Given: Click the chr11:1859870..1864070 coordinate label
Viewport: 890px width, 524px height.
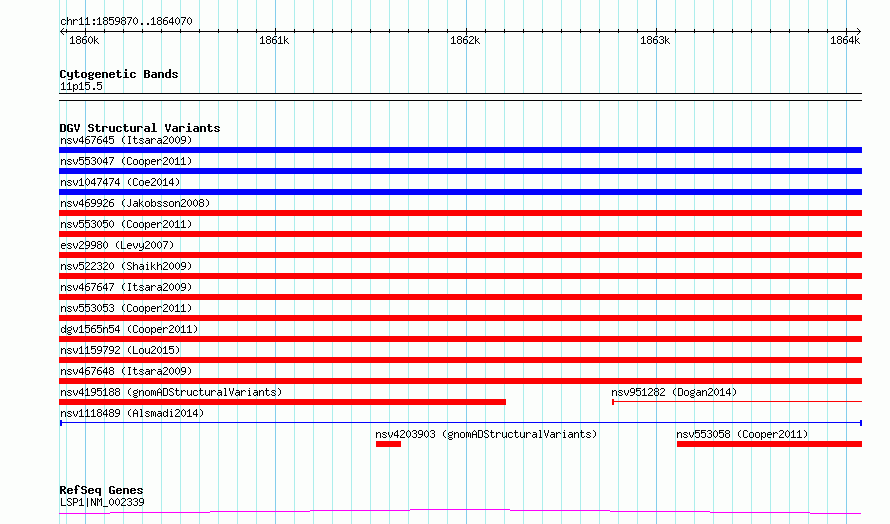Looking at the screenshot, I should (x=126, y=21).
